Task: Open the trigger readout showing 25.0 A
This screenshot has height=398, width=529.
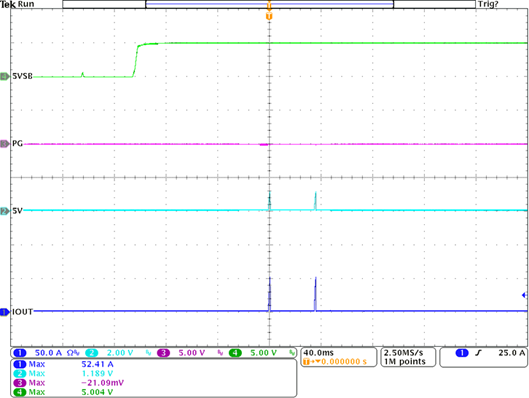Action: click(483, 357)
